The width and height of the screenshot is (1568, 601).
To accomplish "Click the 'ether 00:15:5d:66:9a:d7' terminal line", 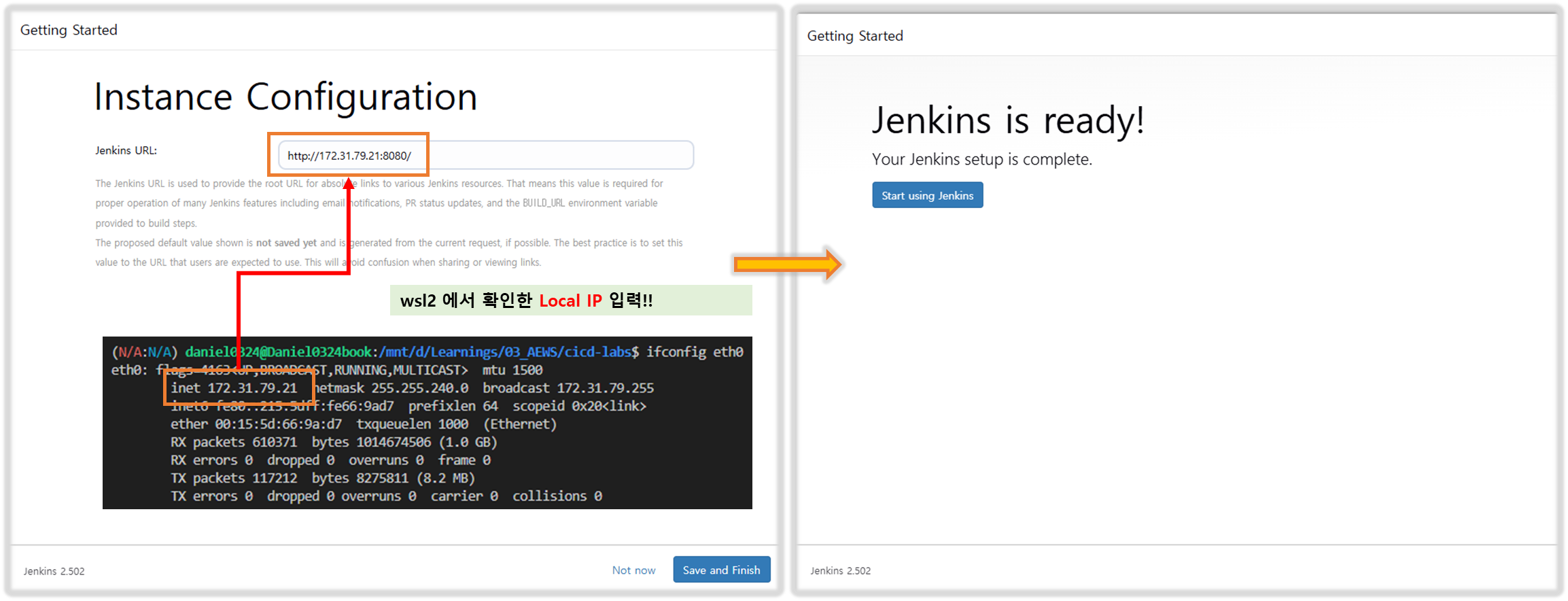I will 256,424.
